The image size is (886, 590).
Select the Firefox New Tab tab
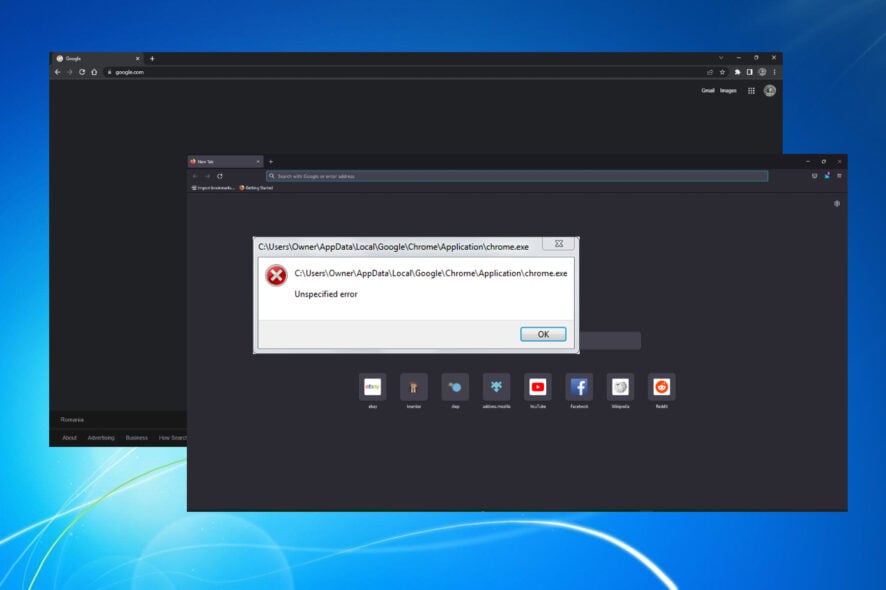coord(222,161)
